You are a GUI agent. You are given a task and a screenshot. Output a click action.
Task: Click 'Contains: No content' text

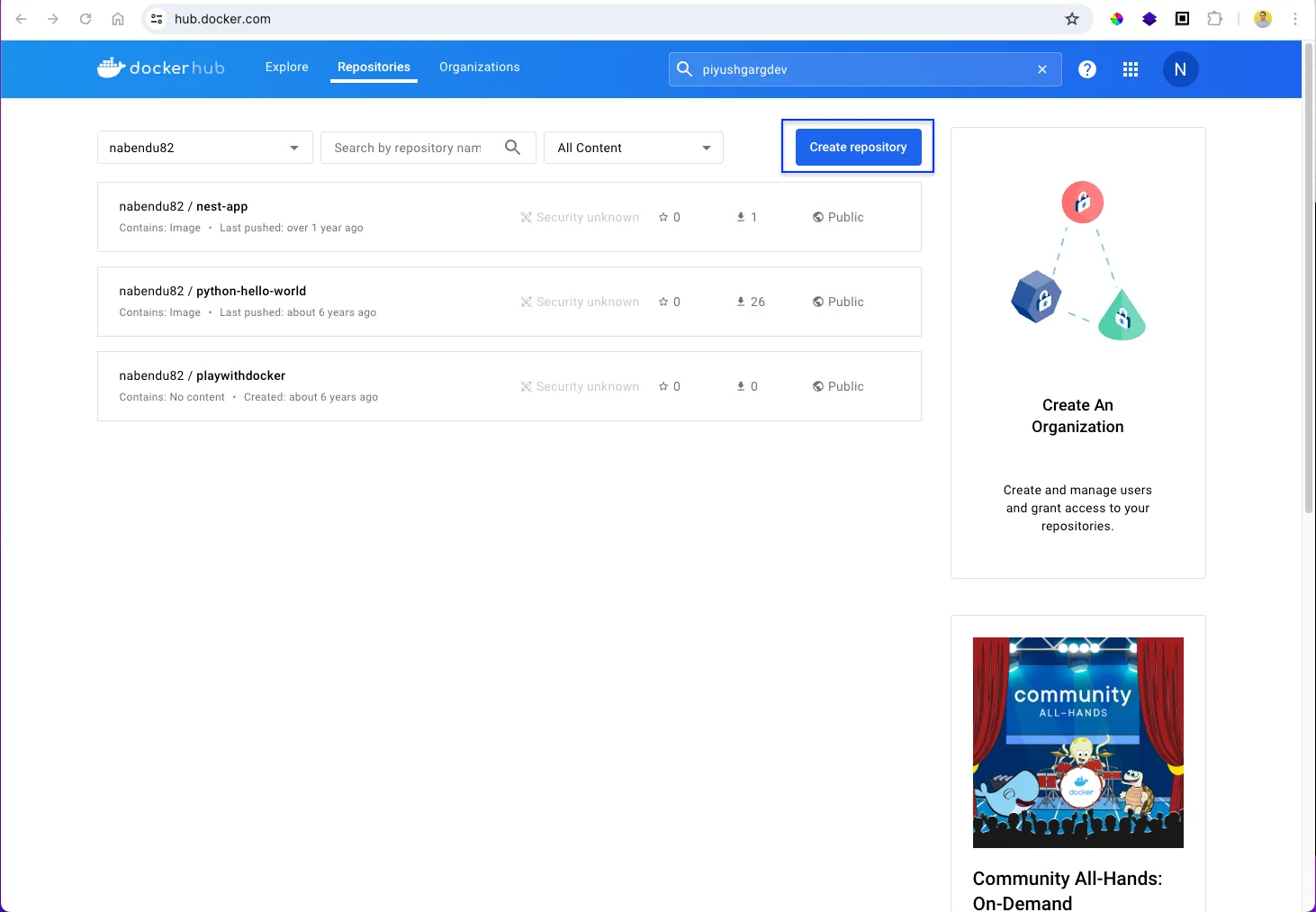[172, 397]
